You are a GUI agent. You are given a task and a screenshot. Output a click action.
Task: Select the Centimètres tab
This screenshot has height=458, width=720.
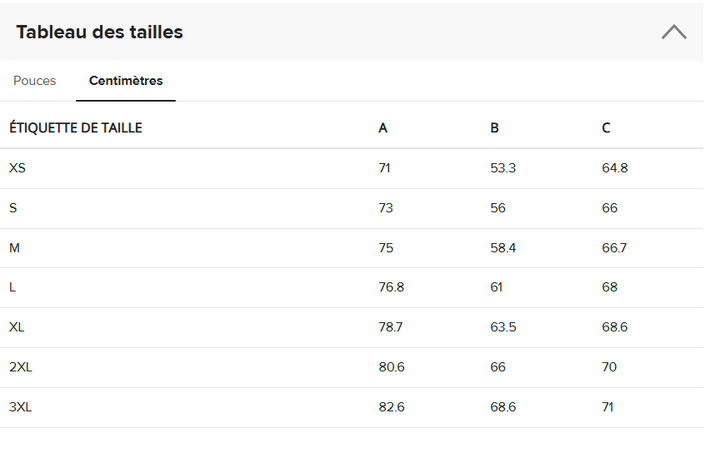pyautogui.click(x=126, y=81)
